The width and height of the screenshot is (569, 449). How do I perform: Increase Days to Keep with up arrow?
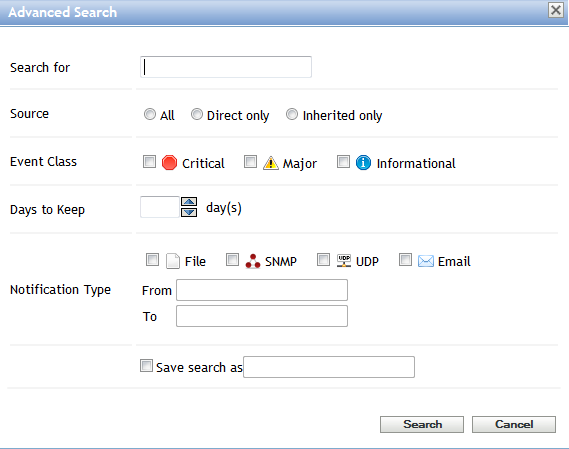(189, 201)
